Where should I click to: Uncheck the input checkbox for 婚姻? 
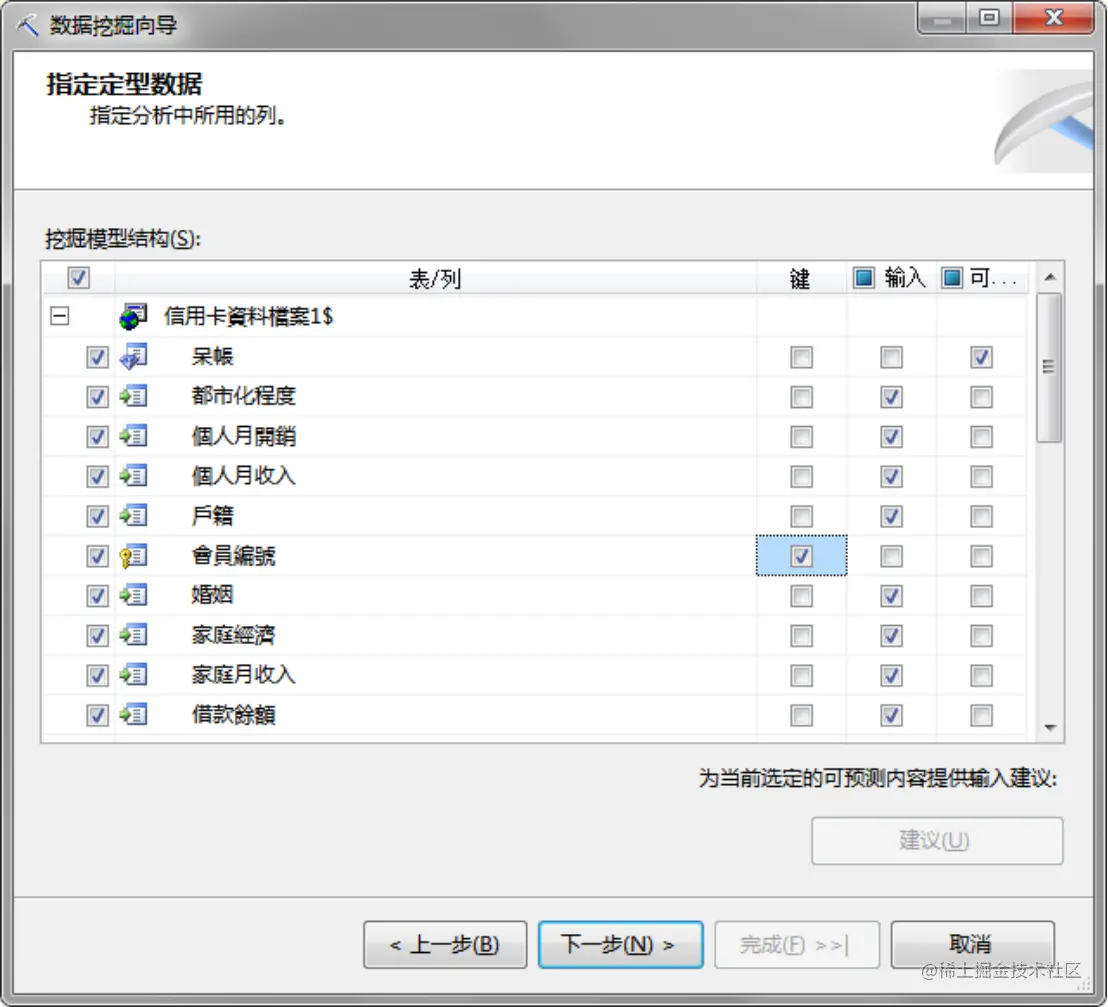[x=891, y=596]
